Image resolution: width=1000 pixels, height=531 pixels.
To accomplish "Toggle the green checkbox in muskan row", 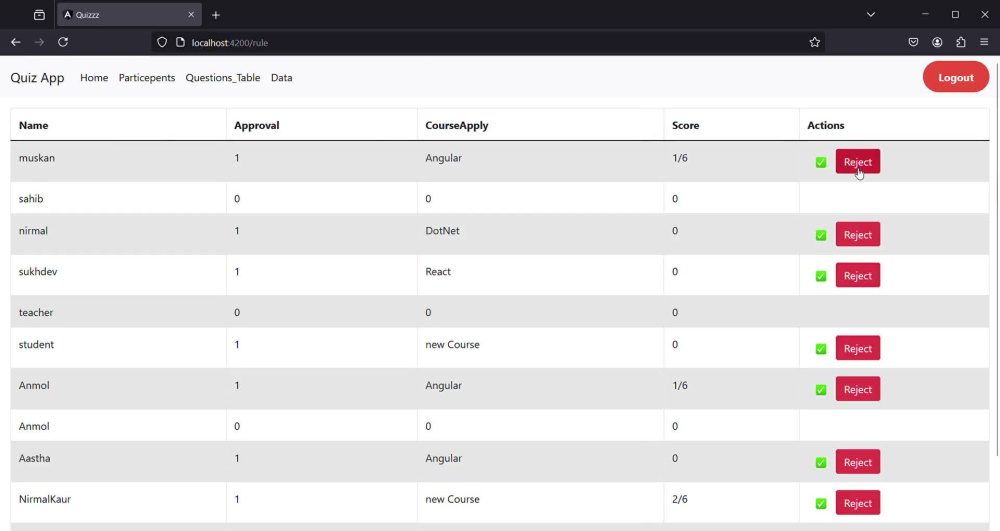I will [x=821, y=163].
